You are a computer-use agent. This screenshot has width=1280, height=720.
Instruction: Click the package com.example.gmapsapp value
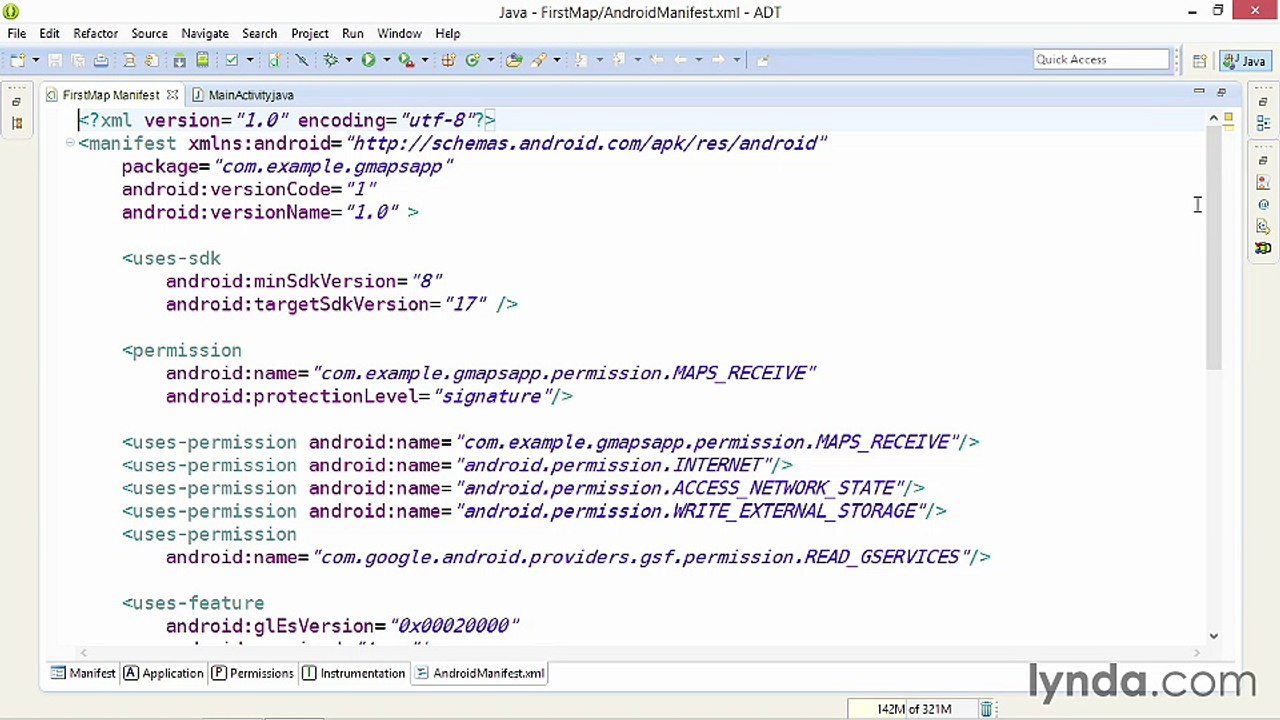333,166
